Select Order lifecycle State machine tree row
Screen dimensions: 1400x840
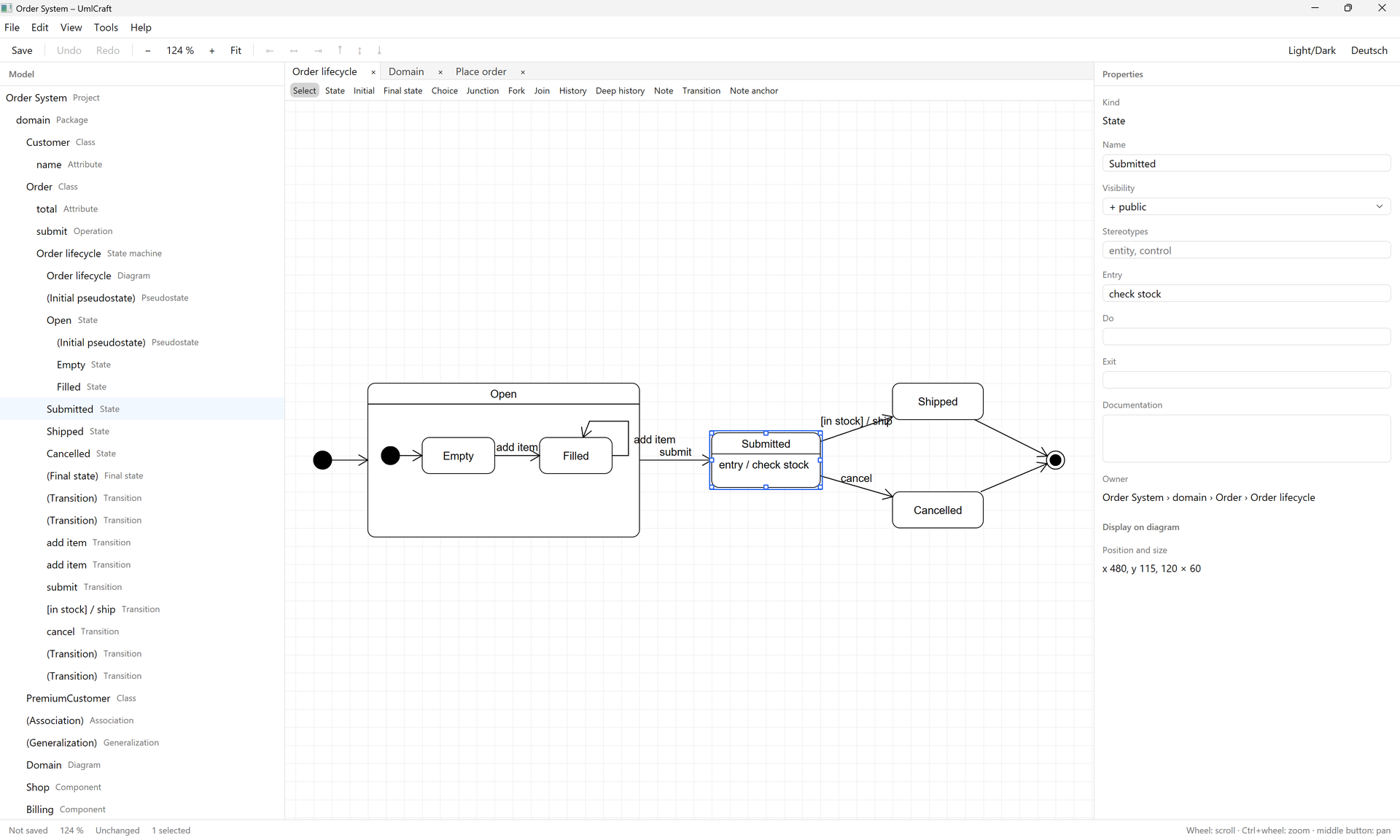pos(142,254)
